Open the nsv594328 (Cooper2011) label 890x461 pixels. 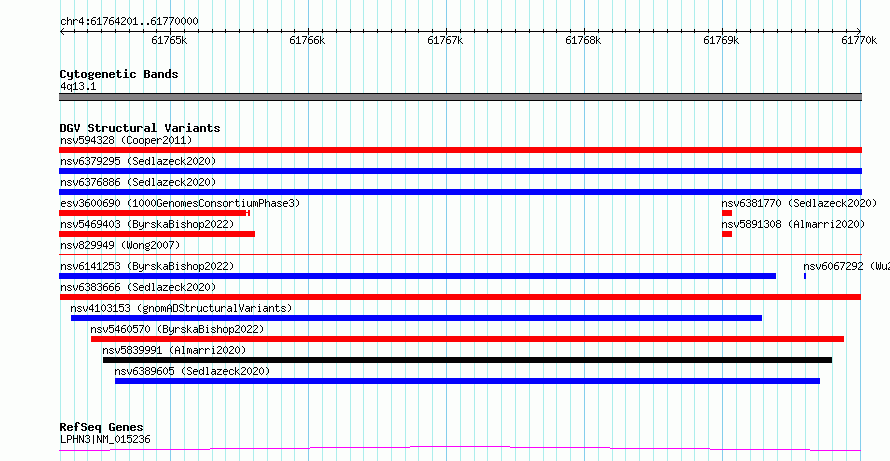[x=126, y=140]
